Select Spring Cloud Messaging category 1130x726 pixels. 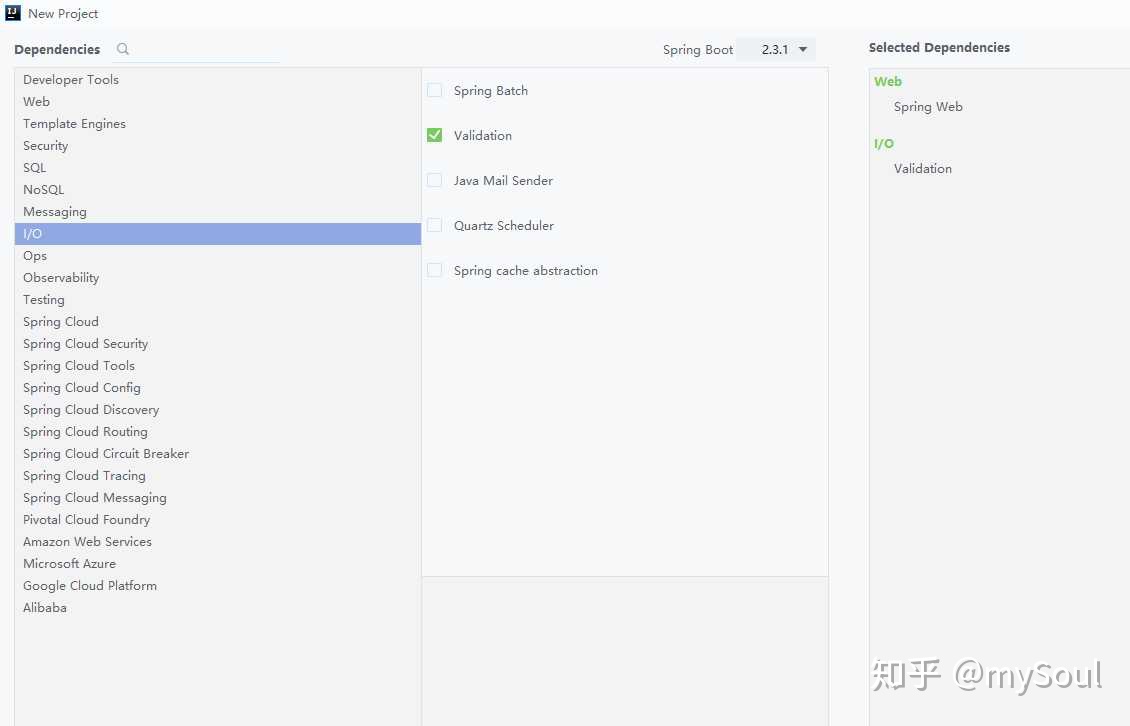[218, 497]
